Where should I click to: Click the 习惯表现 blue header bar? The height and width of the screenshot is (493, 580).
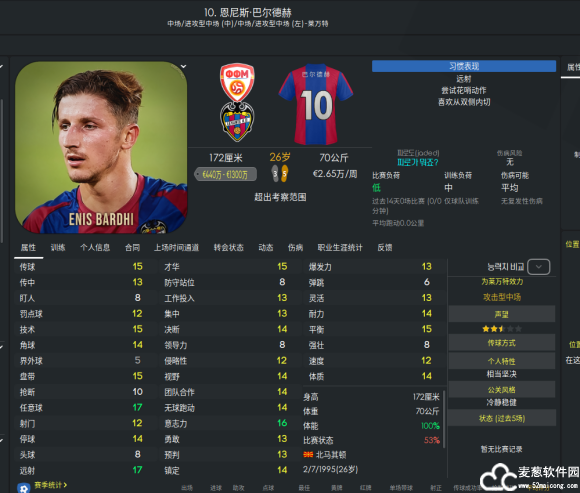point(464,66)
